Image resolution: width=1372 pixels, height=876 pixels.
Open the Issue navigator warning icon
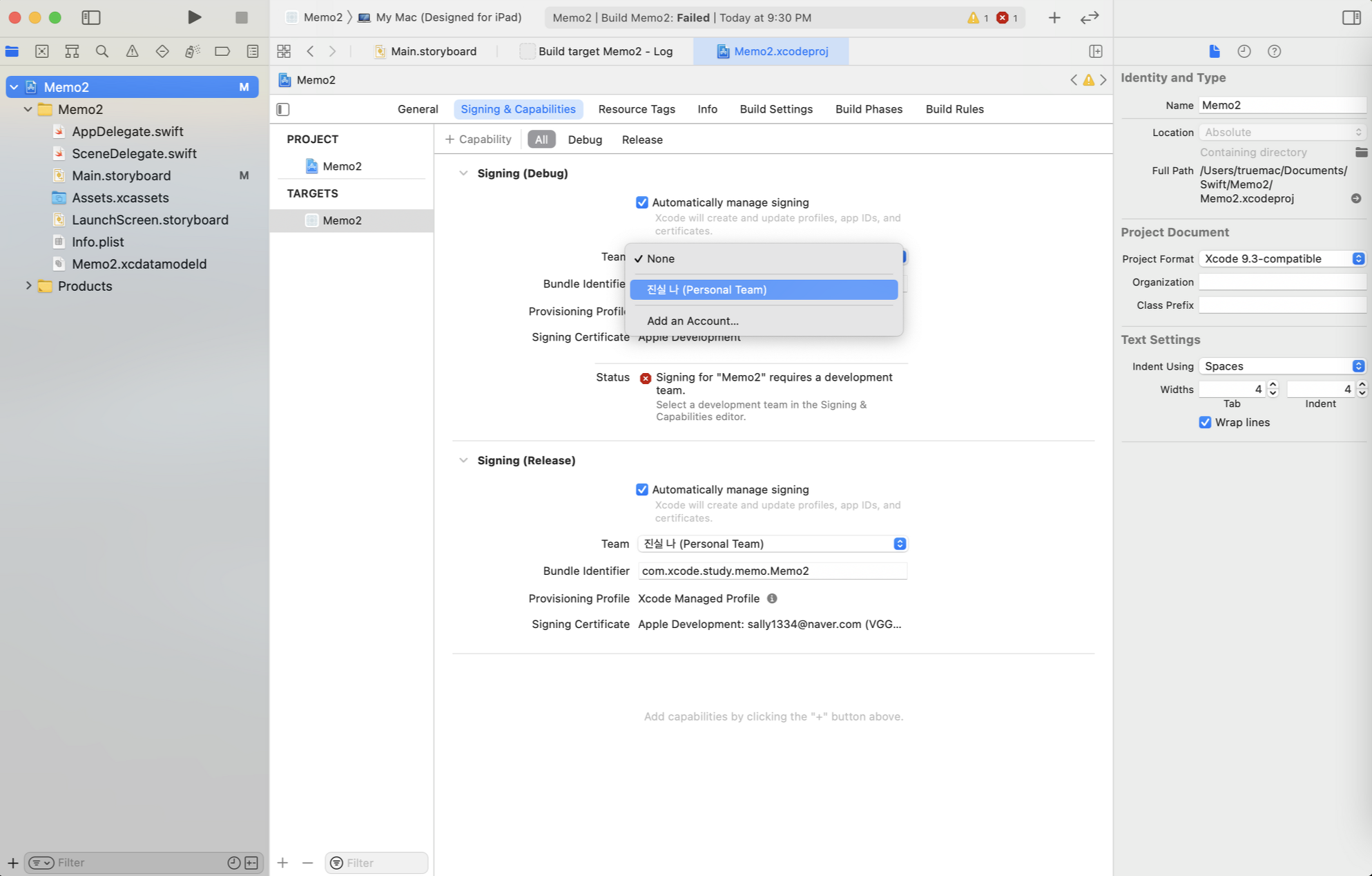(x=132, y=51)
